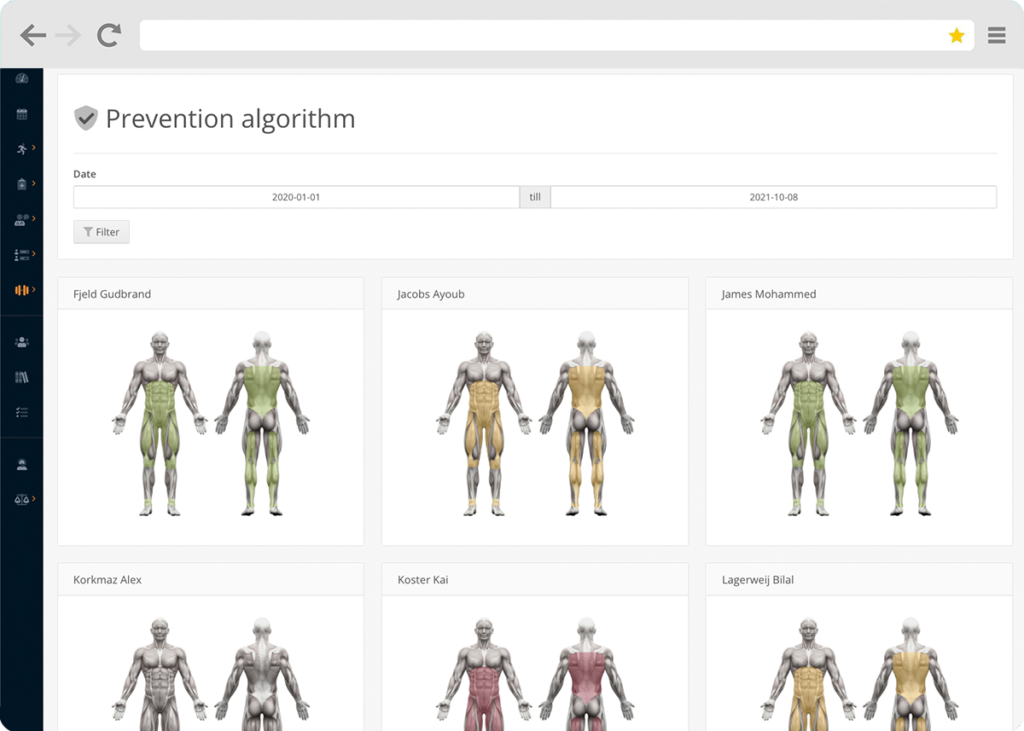This screenshot has height=731, width=1024.
Task: Open the calendar icon in the sidebar
Action: [22, 115]
